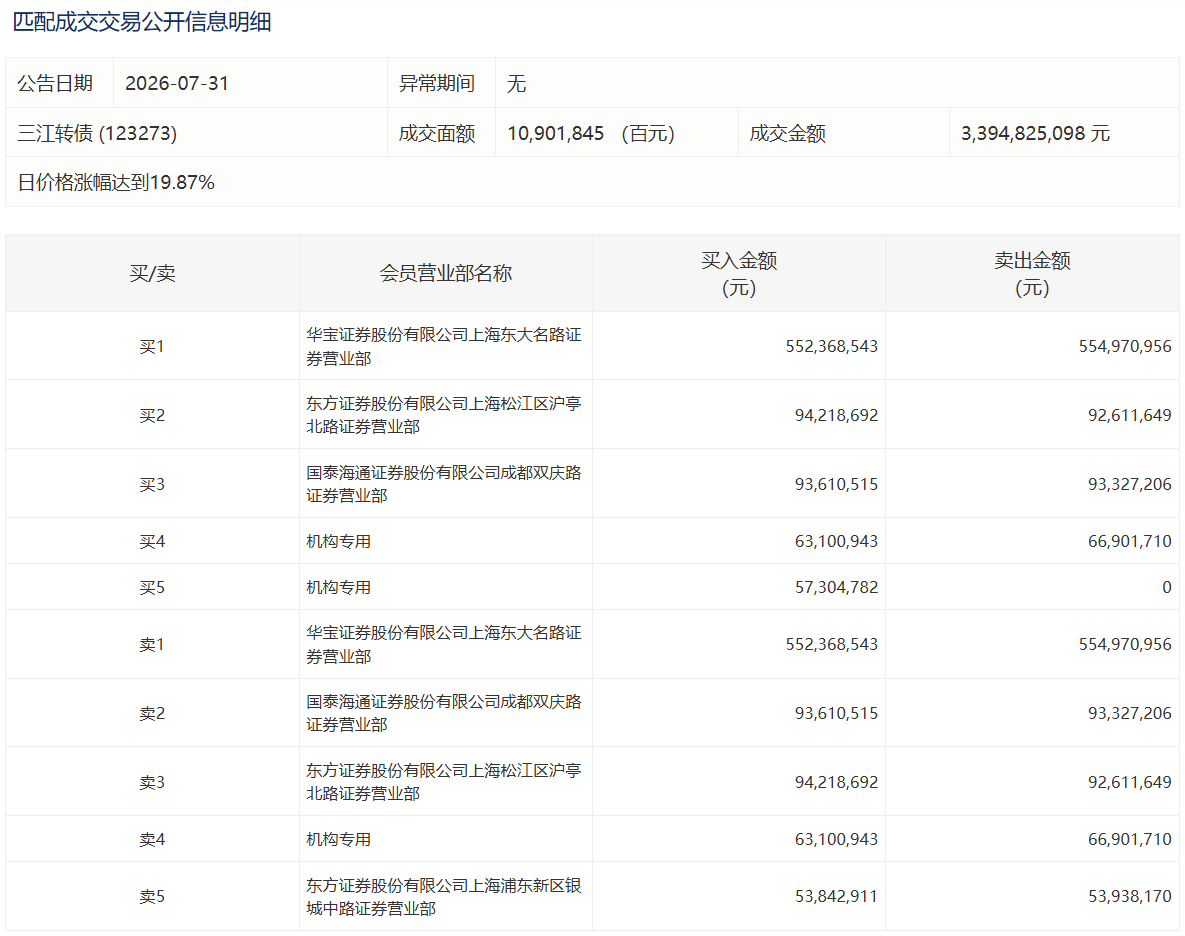Click the title 匹配成交交易公开信息明细

pos(142,22)
